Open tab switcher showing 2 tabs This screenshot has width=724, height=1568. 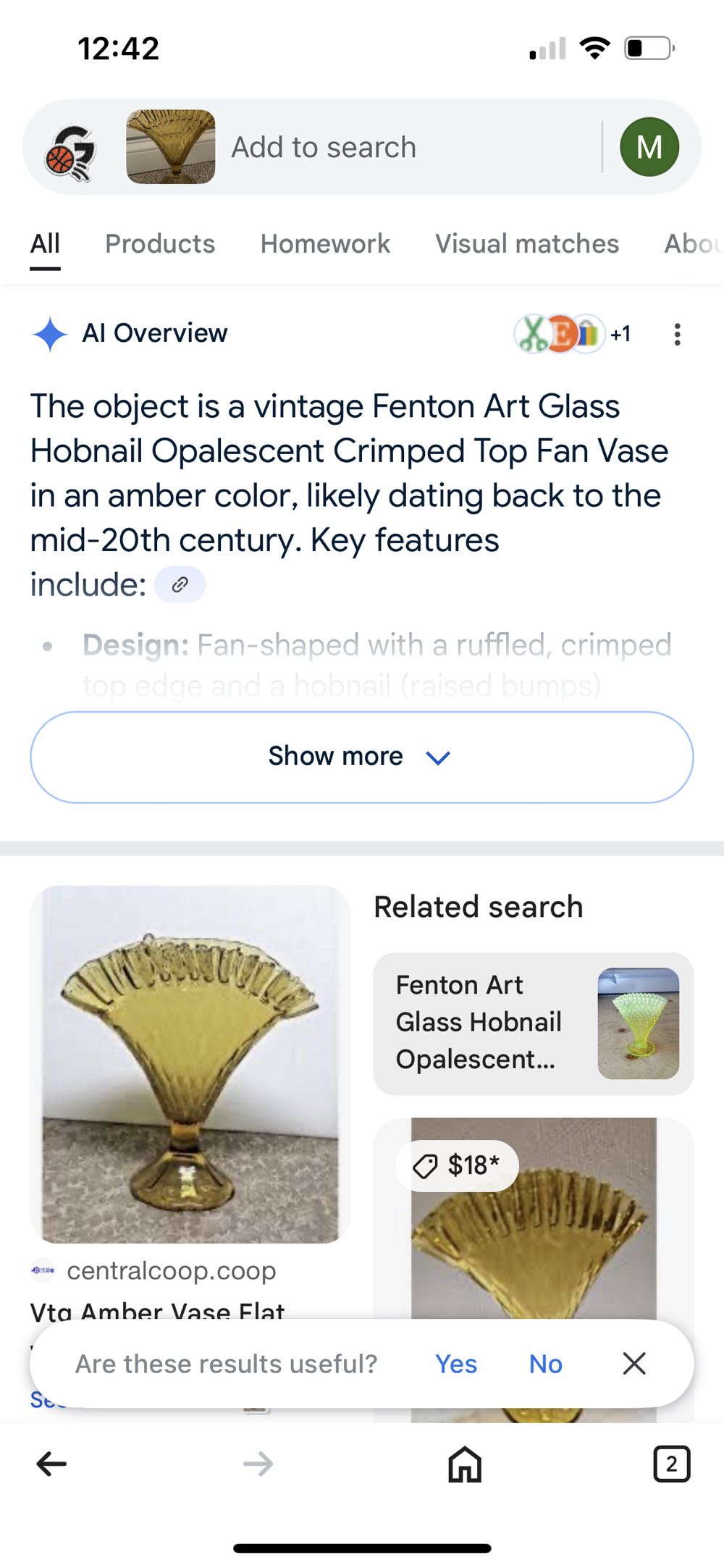(672, 1463)
